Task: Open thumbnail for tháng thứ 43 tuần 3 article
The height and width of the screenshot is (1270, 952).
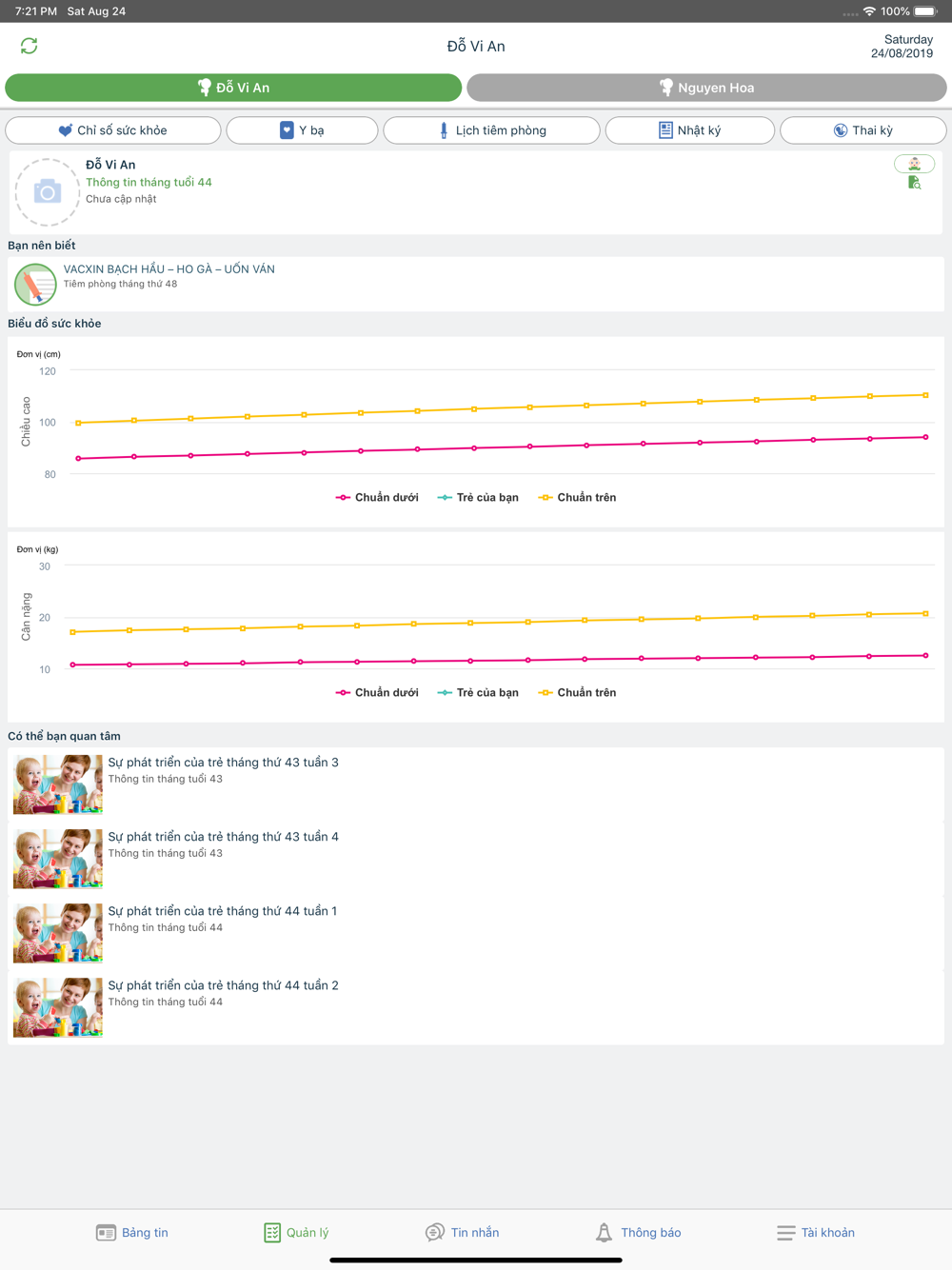Action: tap(58, 784)
